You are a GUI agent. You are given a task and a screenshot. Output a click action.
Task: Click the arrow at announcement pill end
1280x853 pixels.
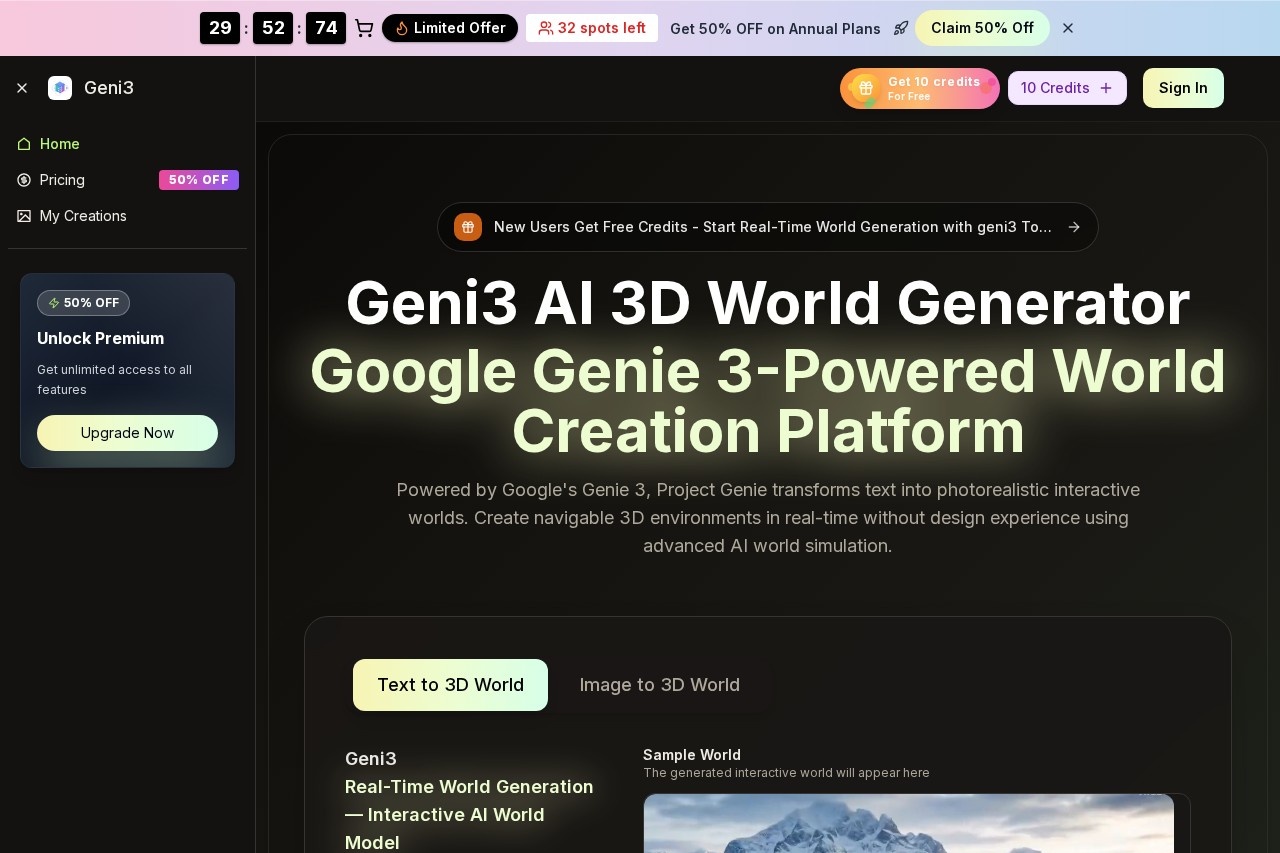coord(1074,227)
